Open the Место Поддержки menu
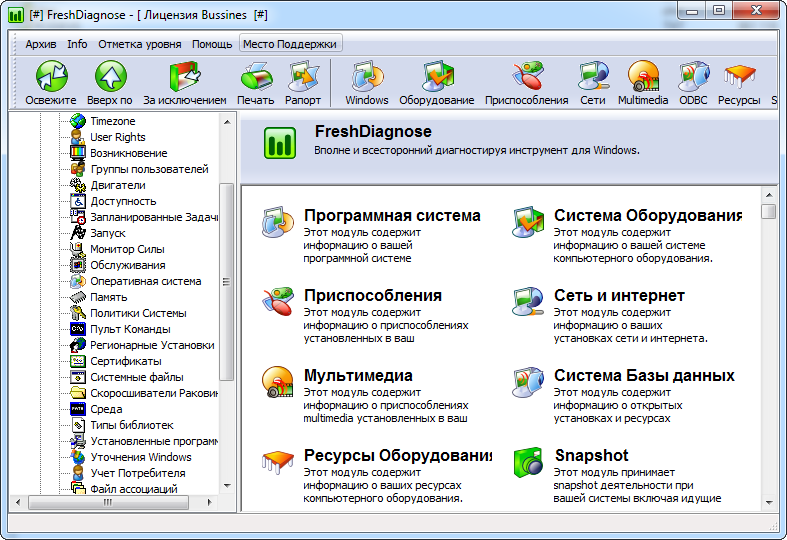This screenshot has height=540, width=787. (x=290, y=44)
